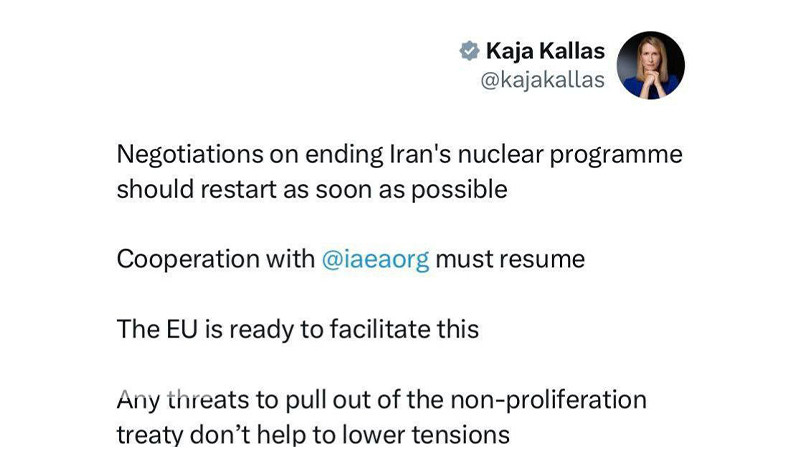Click the final word "tensions"
The width and height of the screenshot is (800, 460).
(x=461, y=435)
